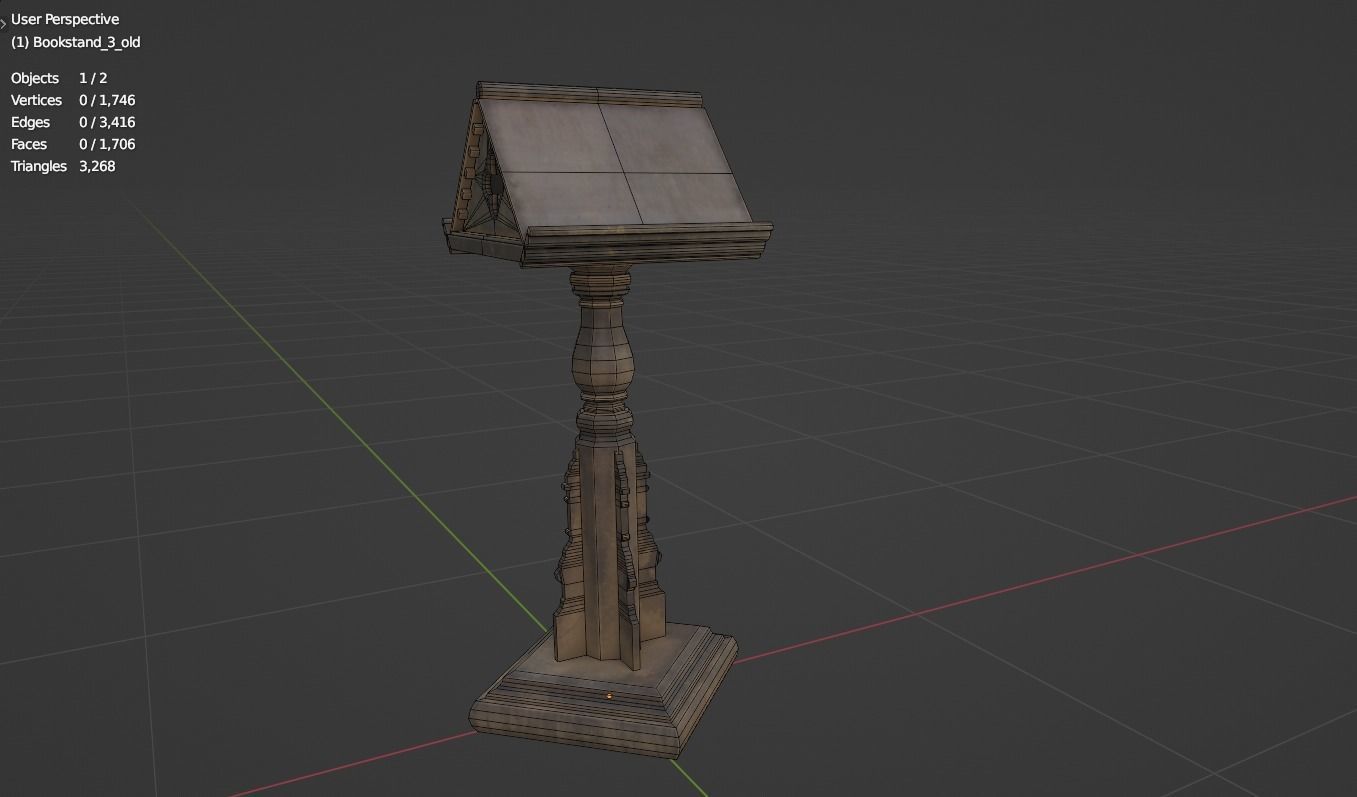Click the "0 / 1,706" faces value
This screenshot has height=797, width=1357.
coord(107,144)
